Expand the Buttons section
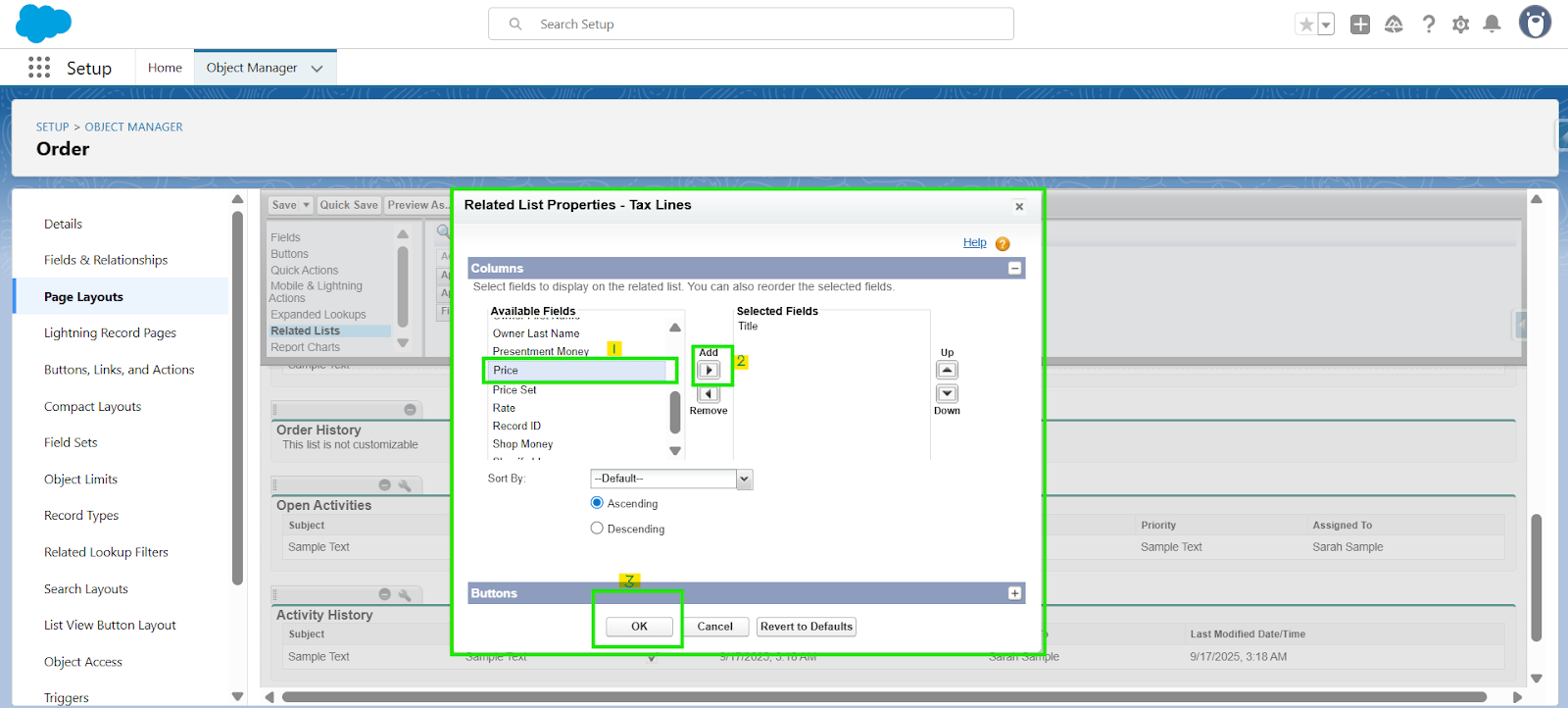 (1015, 593)
